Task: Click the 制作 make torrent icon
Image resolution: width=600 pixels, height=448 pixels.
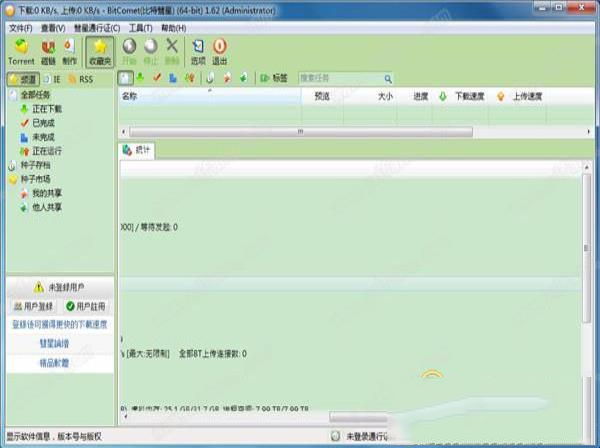Action: pos(69,51)
